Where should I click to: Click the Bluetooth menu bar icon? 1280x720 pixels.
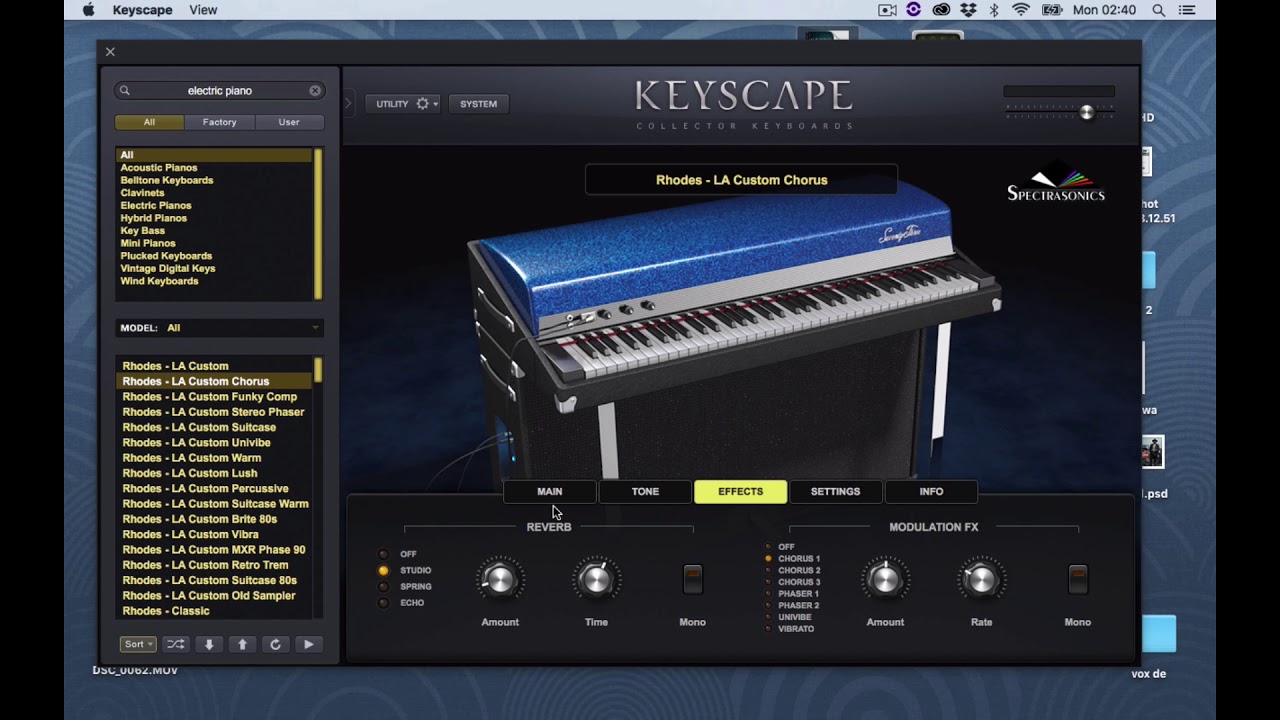click(x=994, y=10)
